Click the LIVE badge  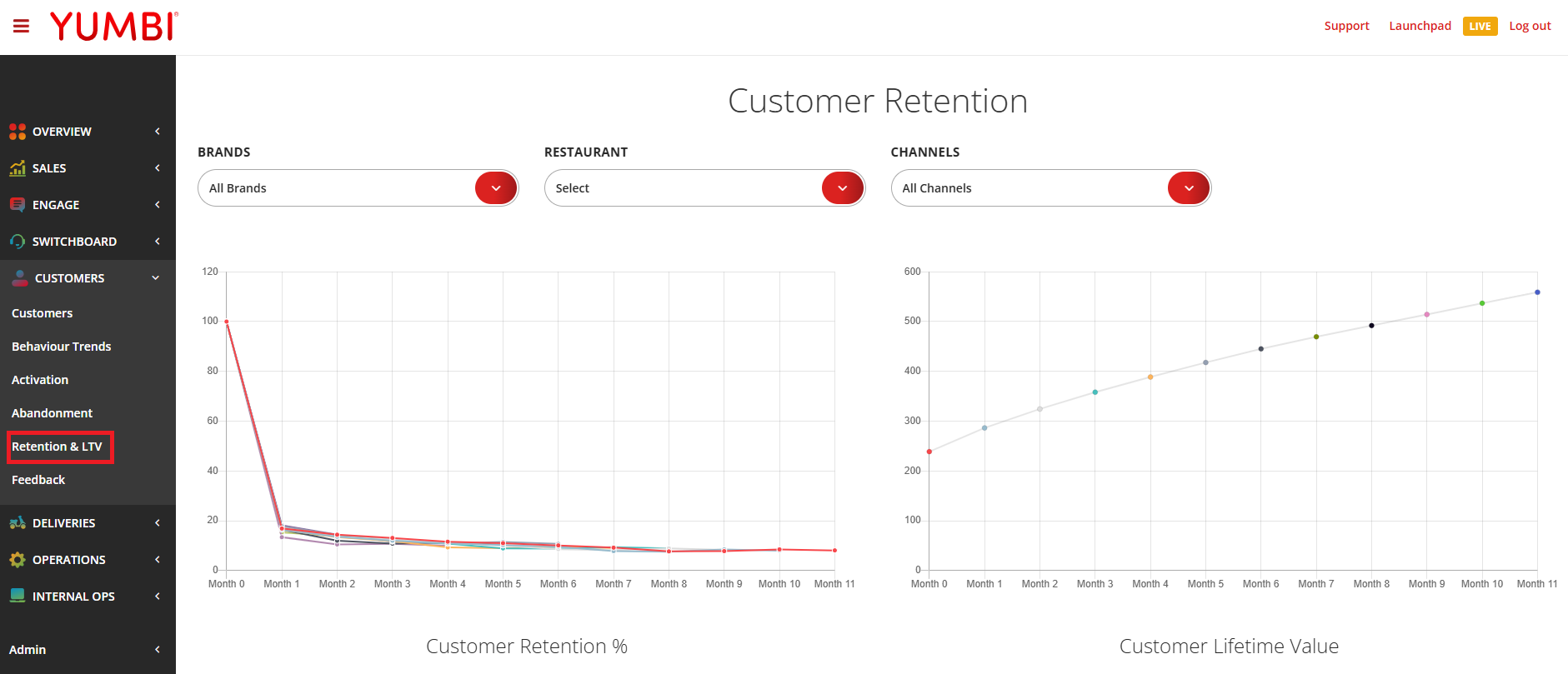(x=1480, y=27)
